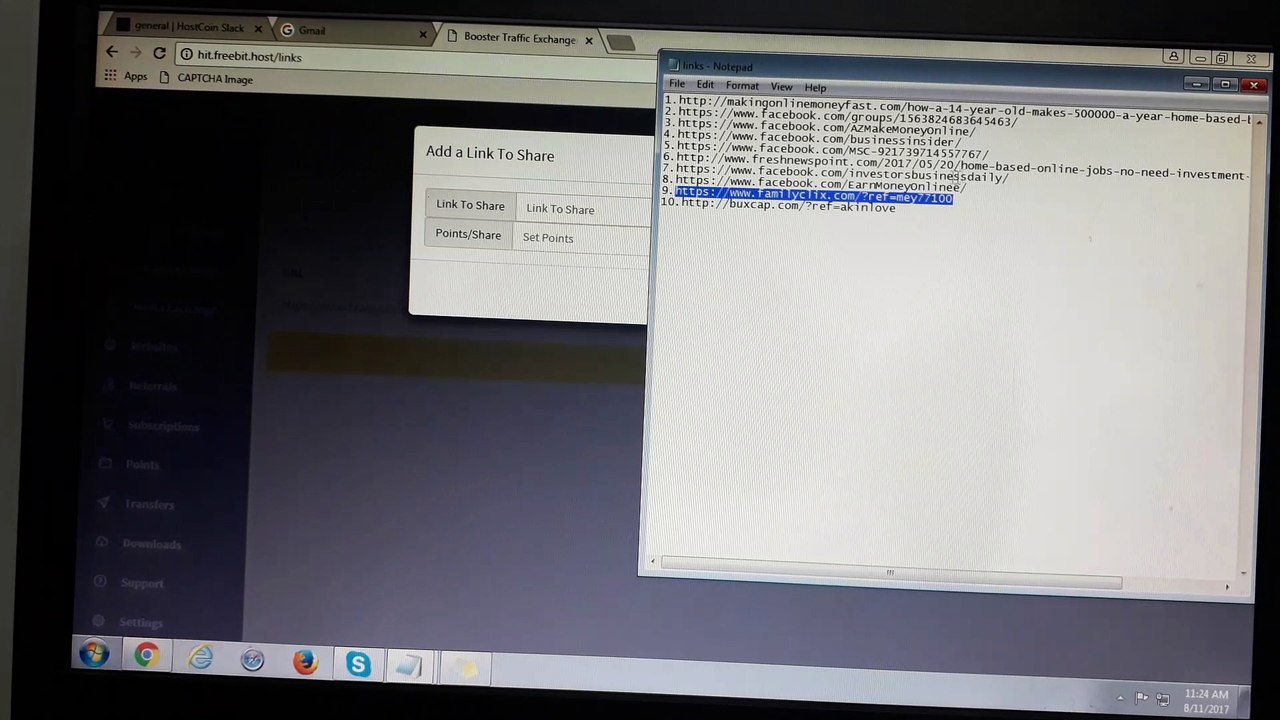Close the Gmail tab
The height and width of the screenshot is (720, 1280).
coord(423,35)
